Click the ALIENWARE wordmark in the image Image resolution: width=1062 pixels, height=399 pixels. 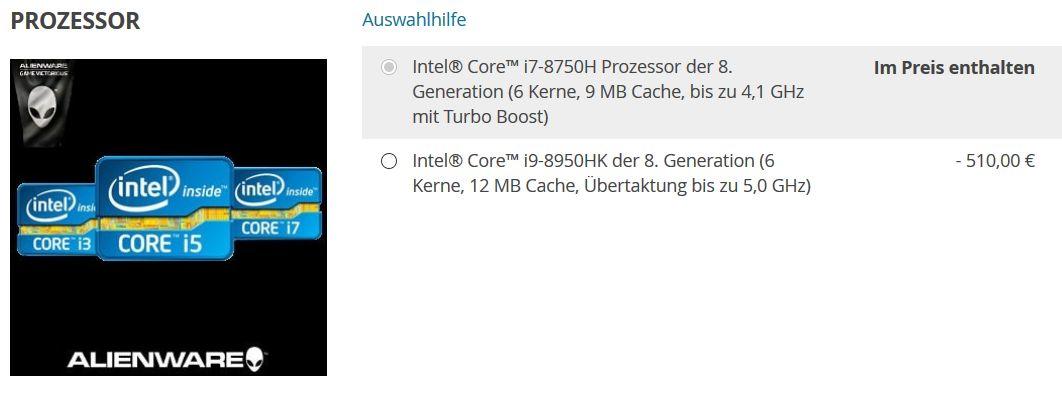pyautogui.click(x=156, y=359)
